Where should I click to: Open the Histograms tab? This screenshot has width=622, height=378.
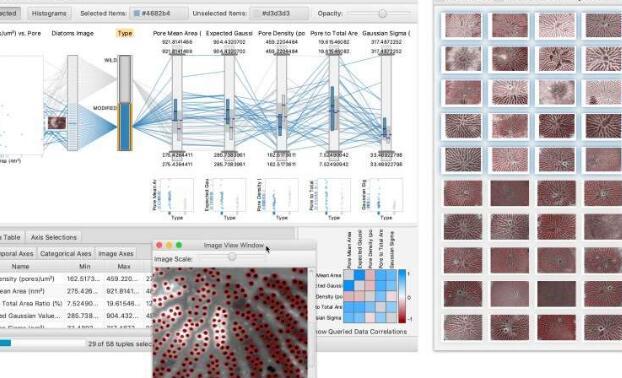click(x=49, y=13)
